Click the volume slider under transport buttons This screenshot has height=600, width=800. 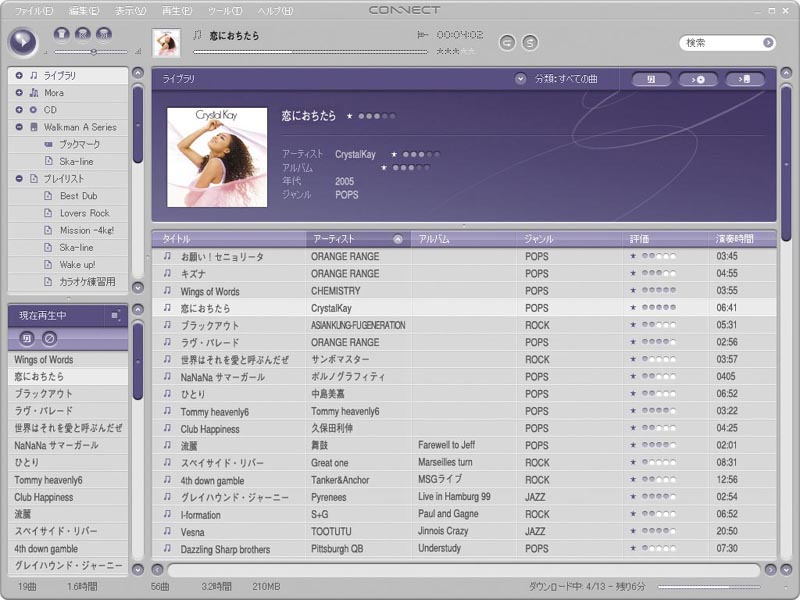(x=93, y=50)
